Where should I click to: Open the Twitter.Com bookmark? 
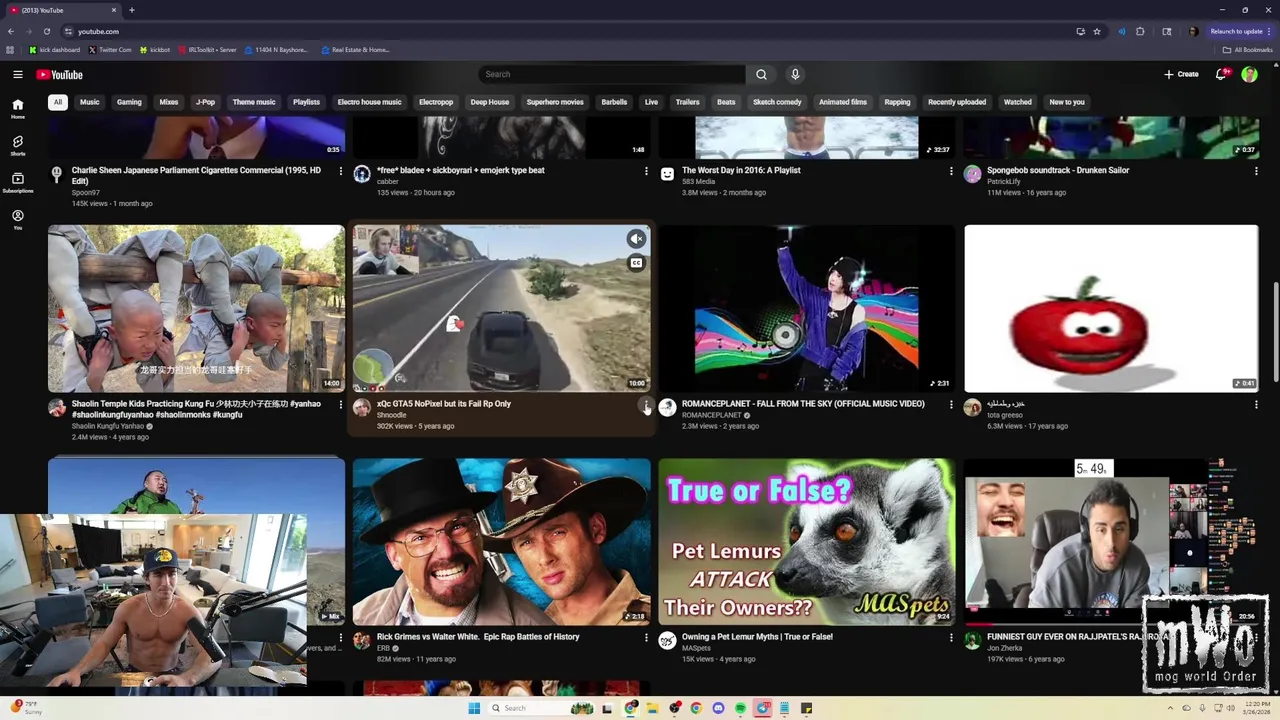point(110,49)
